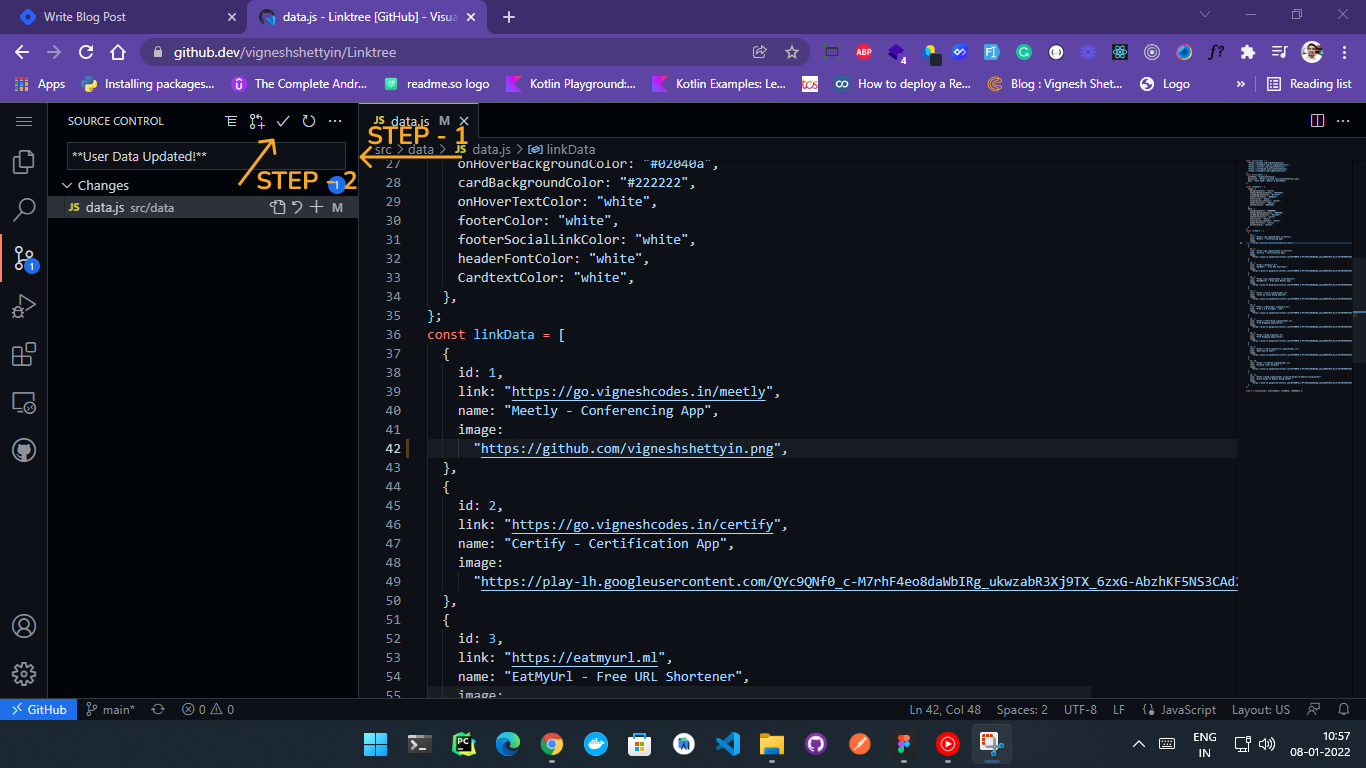Open the Search view in activity bar
Image resolution: width=1366 pixels, height=768 pixels.
(x=24, y=210)
